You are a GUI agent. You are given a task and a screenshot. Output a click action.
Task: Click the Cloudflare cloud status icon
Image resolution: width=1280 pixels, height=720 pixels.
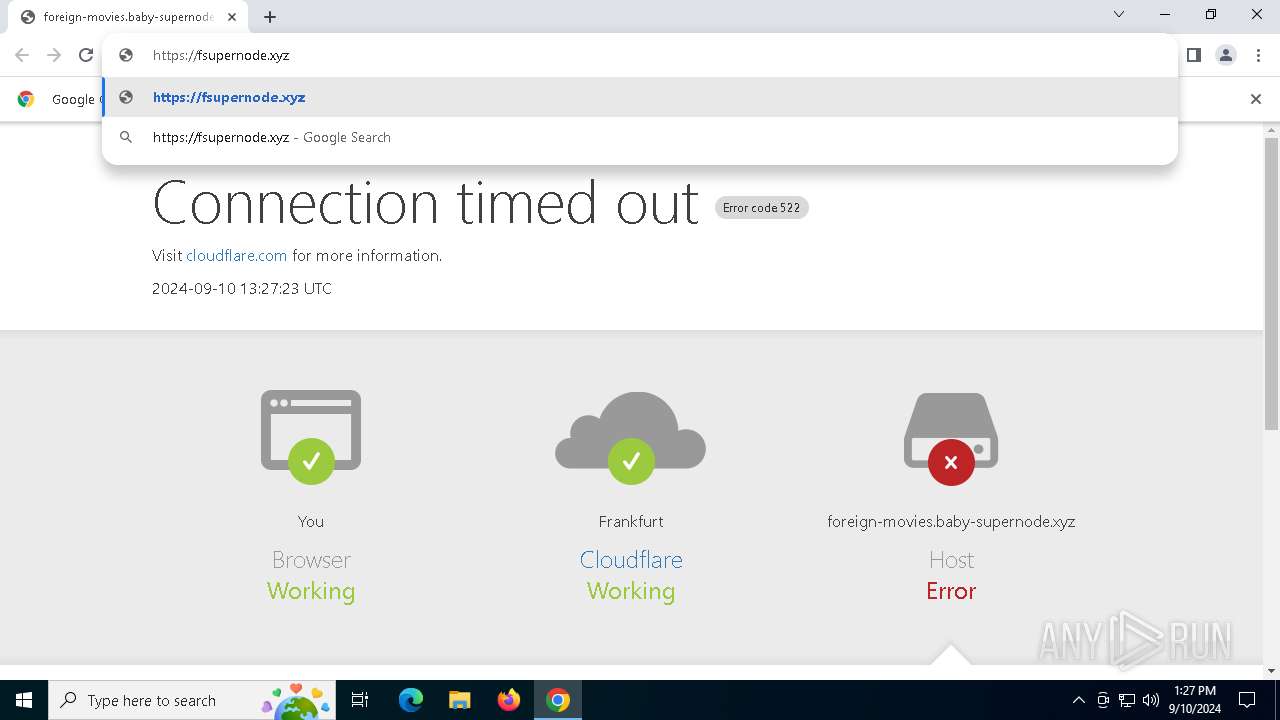coord(631,437)
